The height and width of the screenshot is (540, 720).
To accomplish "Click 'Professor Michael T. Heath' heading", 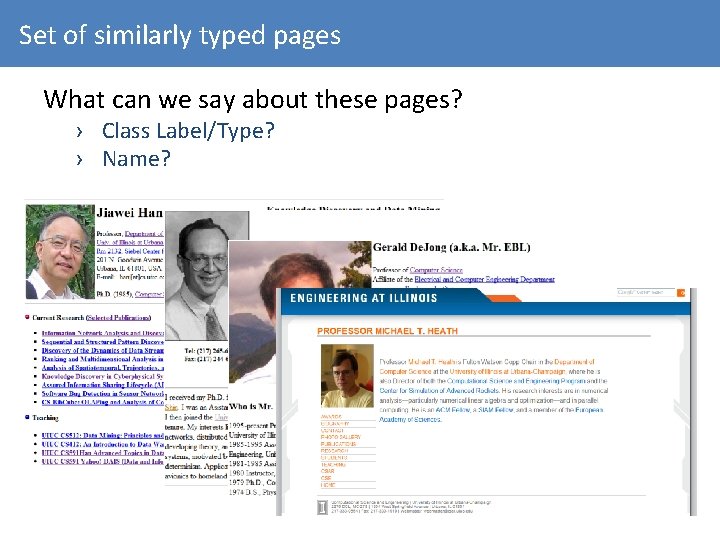I will [x=388, y=331].
